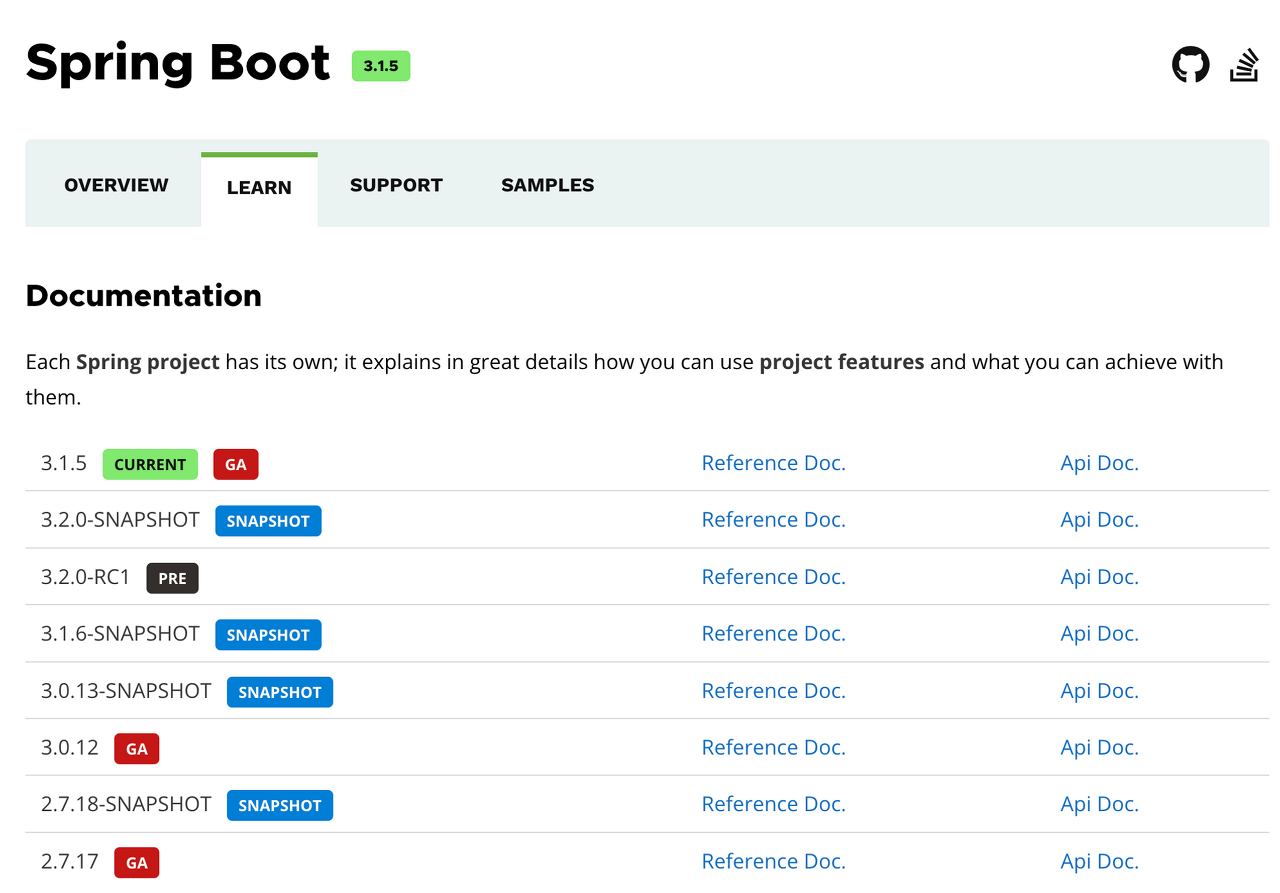Viewport: 1280px width, 893px height.
Task: Switch to the OVERVIEW tab
Action: [116, 185]
